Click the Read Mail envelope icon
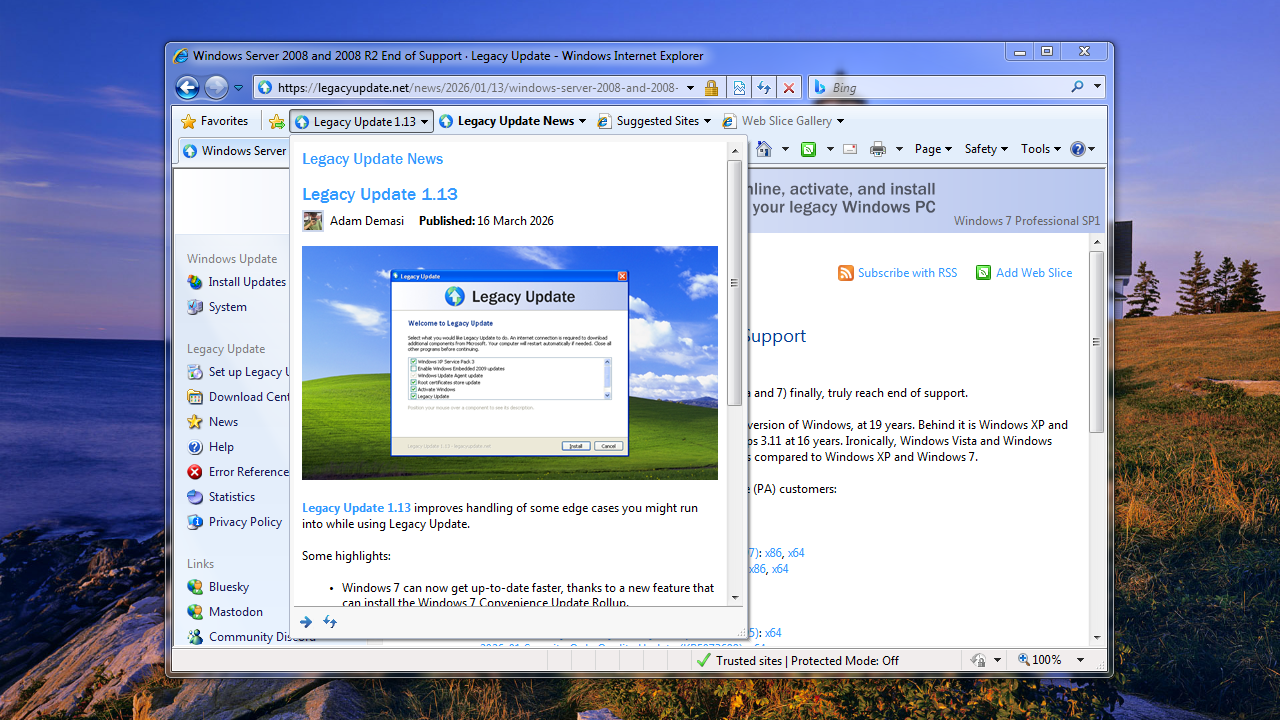 point(850,149)
